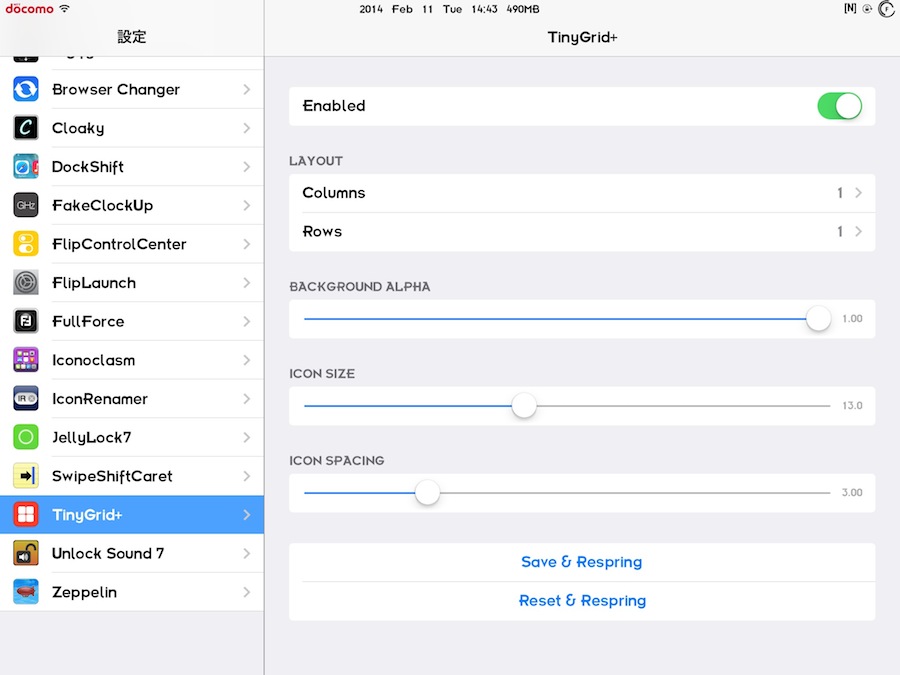The height and width of the screenshot is (675, 900).
Task: Tap the SwipeShiftCaret arrow icon
Action: coord(26,476)
